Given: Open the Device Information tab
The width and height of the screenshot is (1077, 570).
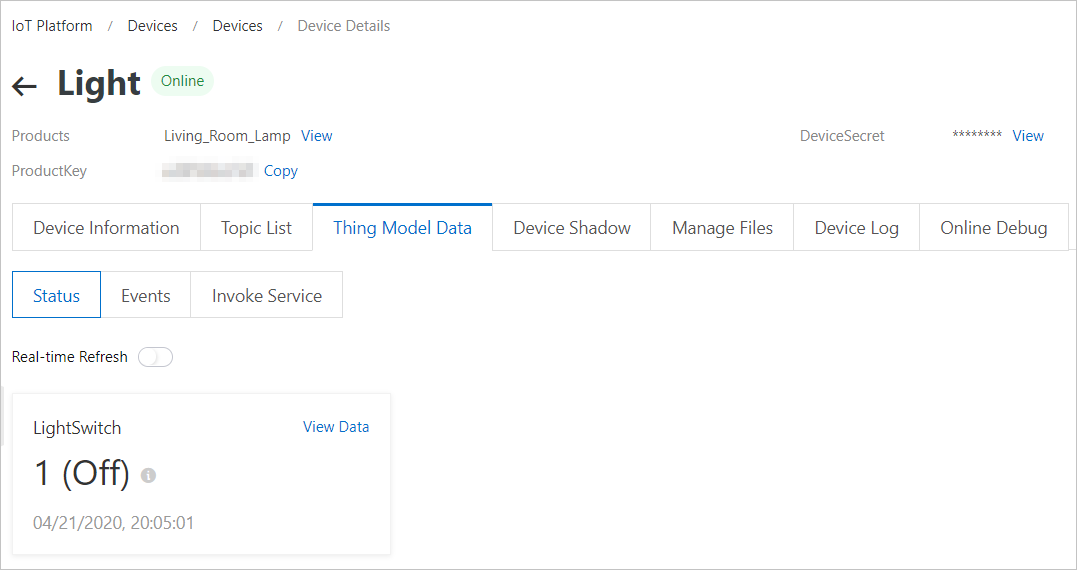Looking at the screenshot, I should pyautogui.click(x=106, y=228).
